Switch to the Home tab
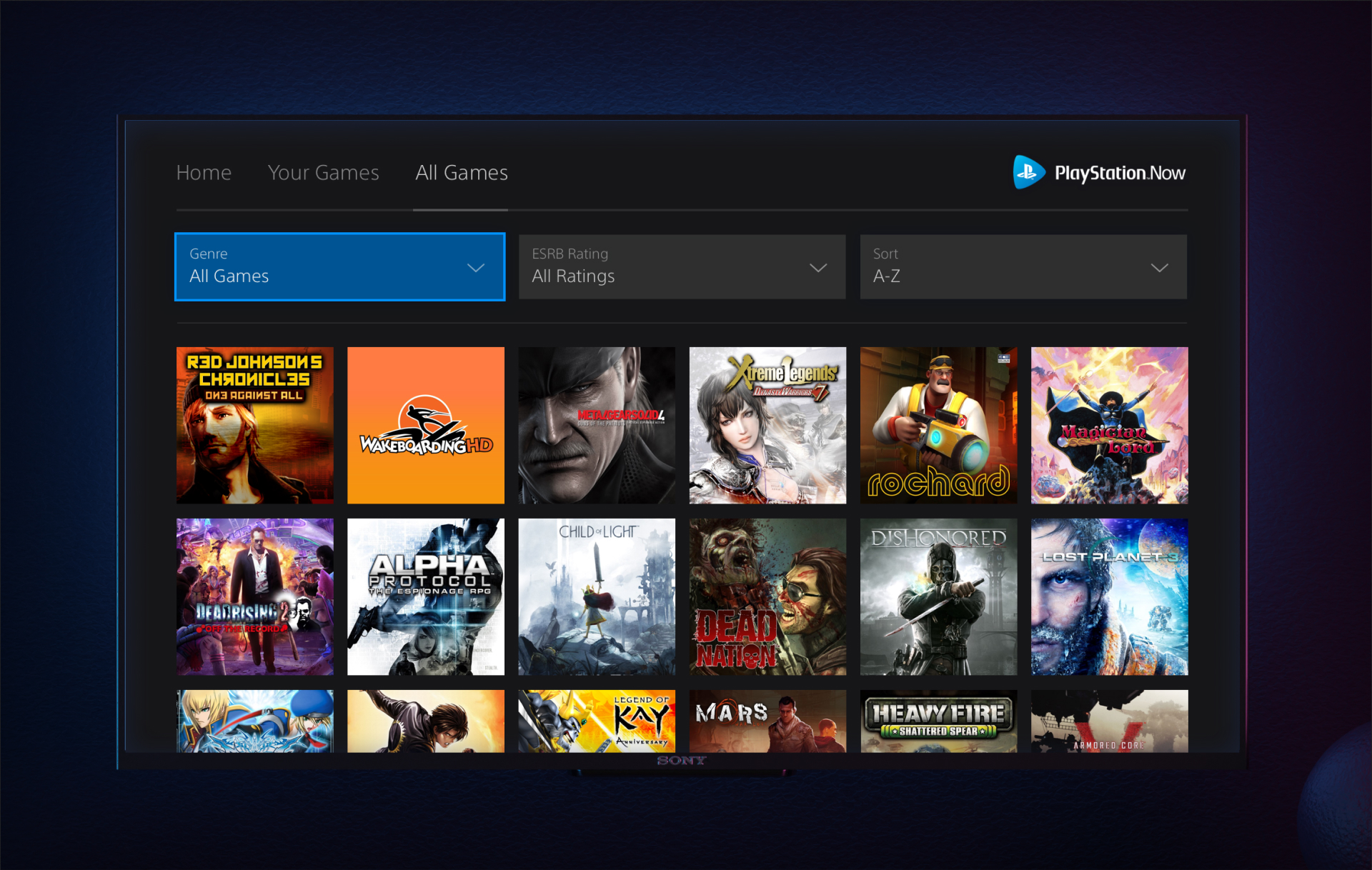 tap(204, 173)
